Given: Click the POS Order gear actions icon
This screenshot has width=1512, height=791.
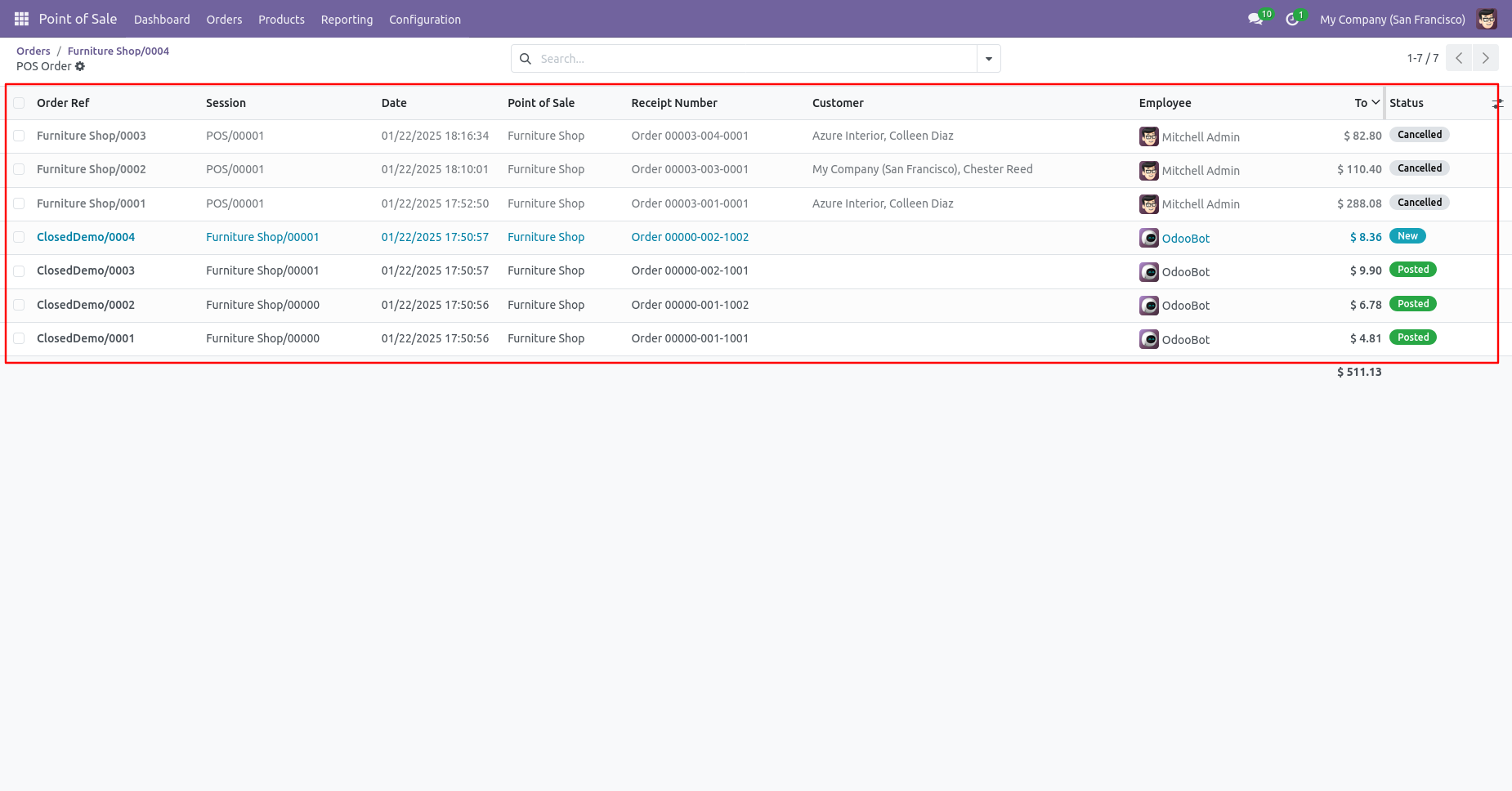Looking at the screenshot, I should 80,66.
